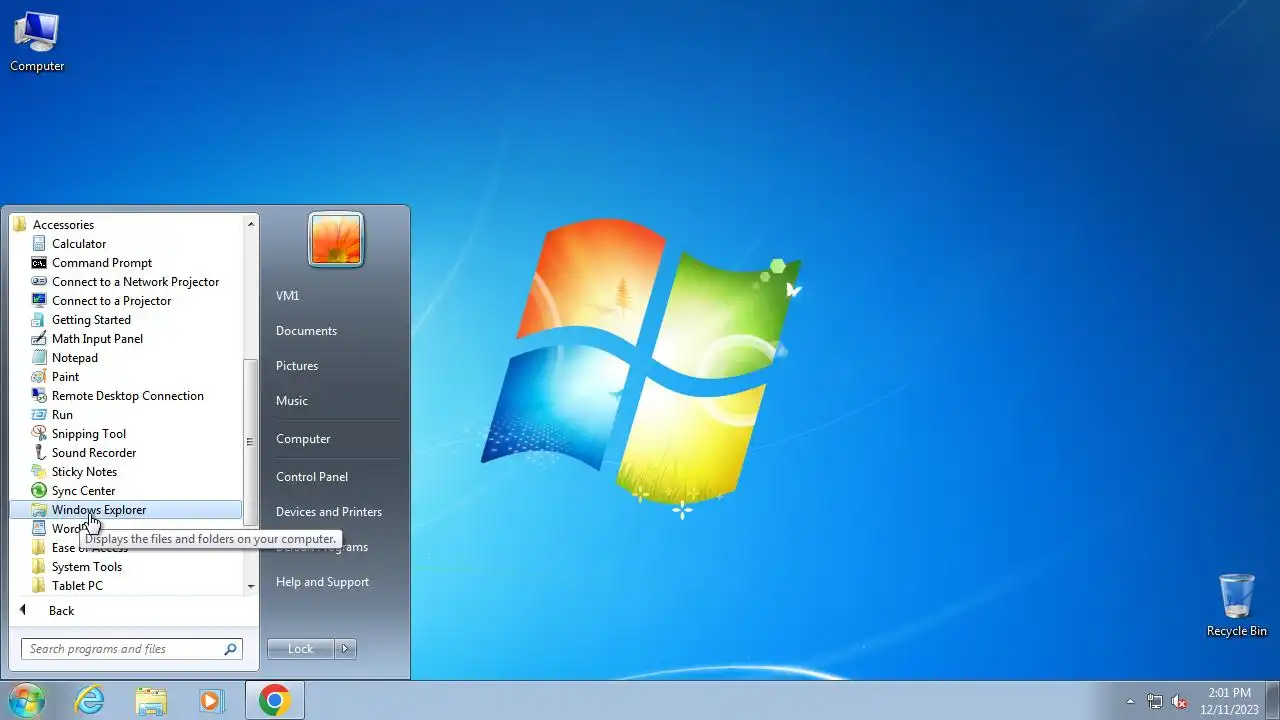Click the Start orb button

[26, 700]
